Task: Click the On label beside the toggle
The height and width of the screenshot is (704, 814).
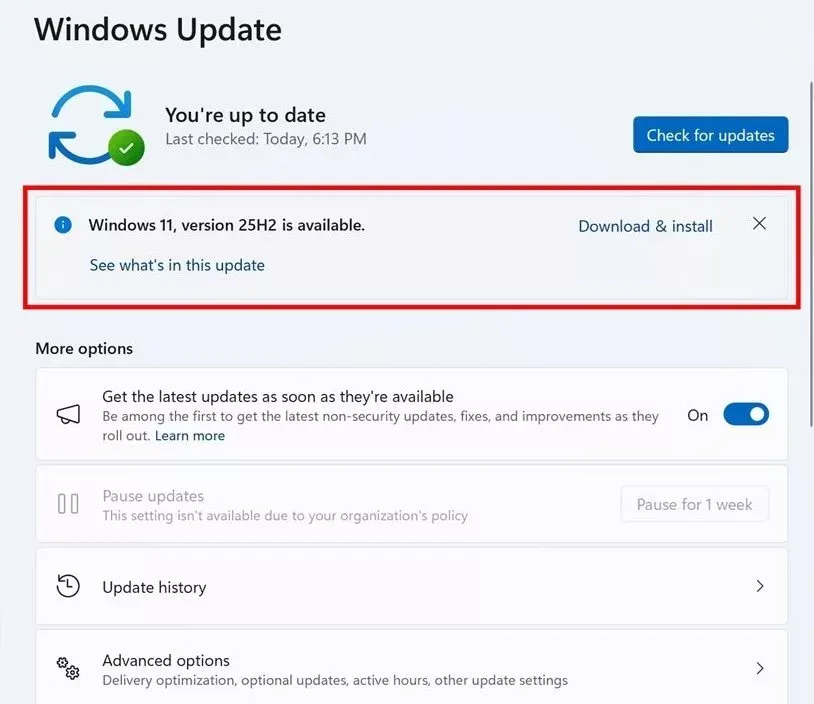Action: 697,415
